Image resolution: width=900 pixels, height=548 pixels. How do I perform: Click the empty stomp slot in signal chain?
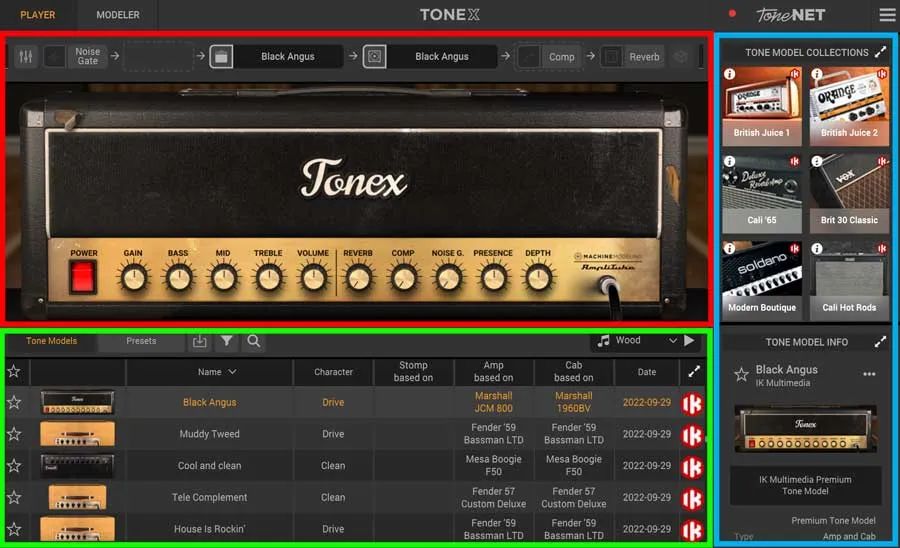pos(159,56)
